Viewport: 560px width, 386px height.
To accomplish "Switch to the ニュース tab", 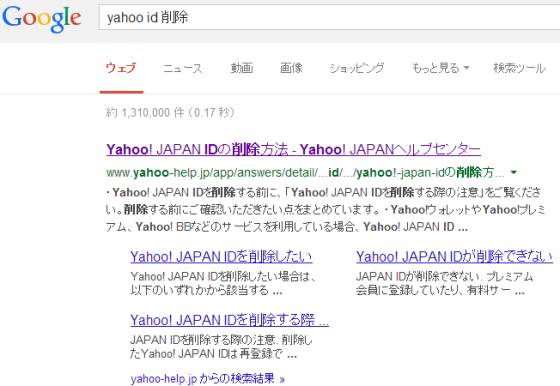I will point(182,68).
